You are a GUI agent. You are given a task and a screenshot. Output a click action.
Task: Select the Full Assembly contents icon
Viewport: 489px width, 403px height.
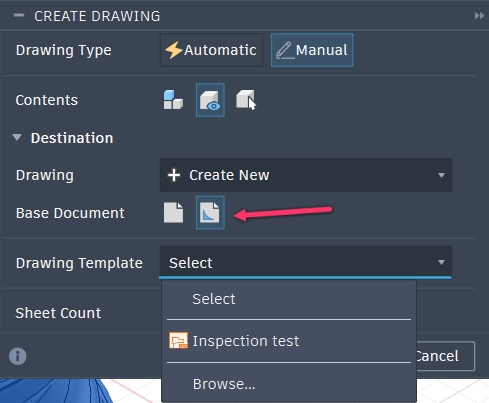[173, 100]
